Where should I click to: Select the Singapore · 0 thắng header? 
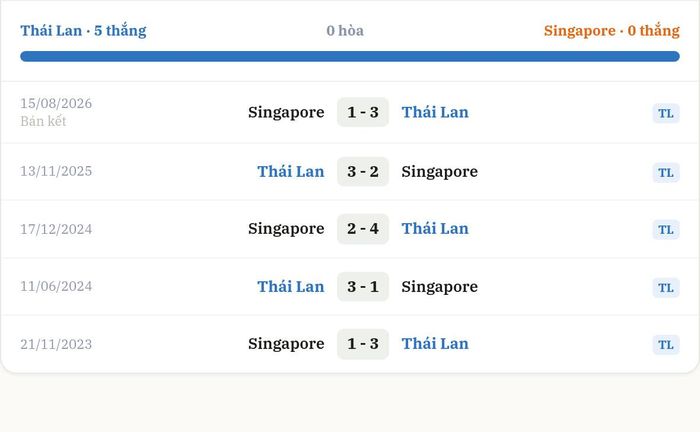[612, 30]
